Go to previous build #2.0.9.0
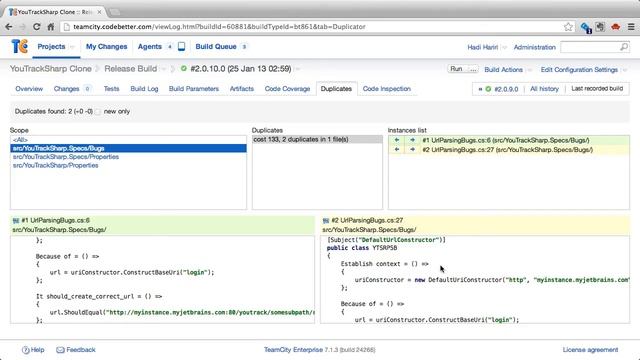 [506, 89]
